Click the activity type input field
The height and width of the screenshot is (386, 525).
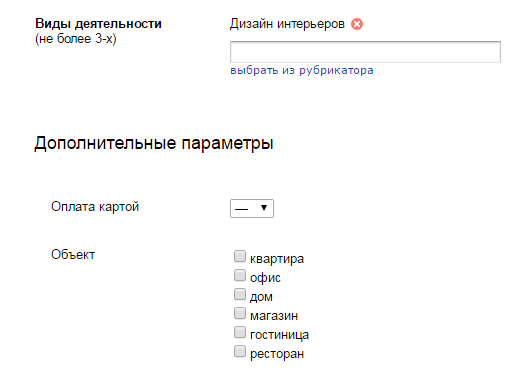365,52
